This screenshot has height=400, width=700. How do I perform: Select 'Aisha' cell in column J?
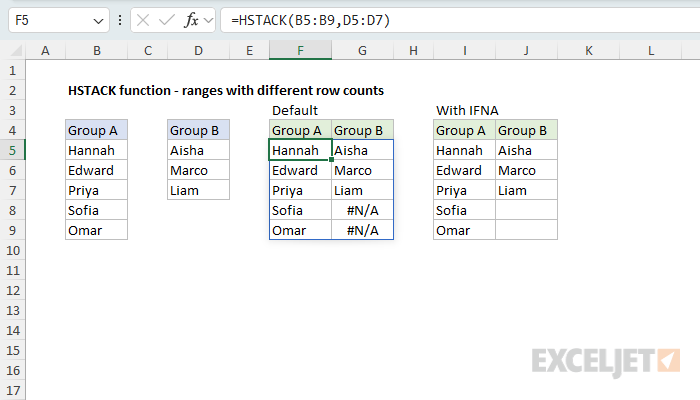[526, 150]
